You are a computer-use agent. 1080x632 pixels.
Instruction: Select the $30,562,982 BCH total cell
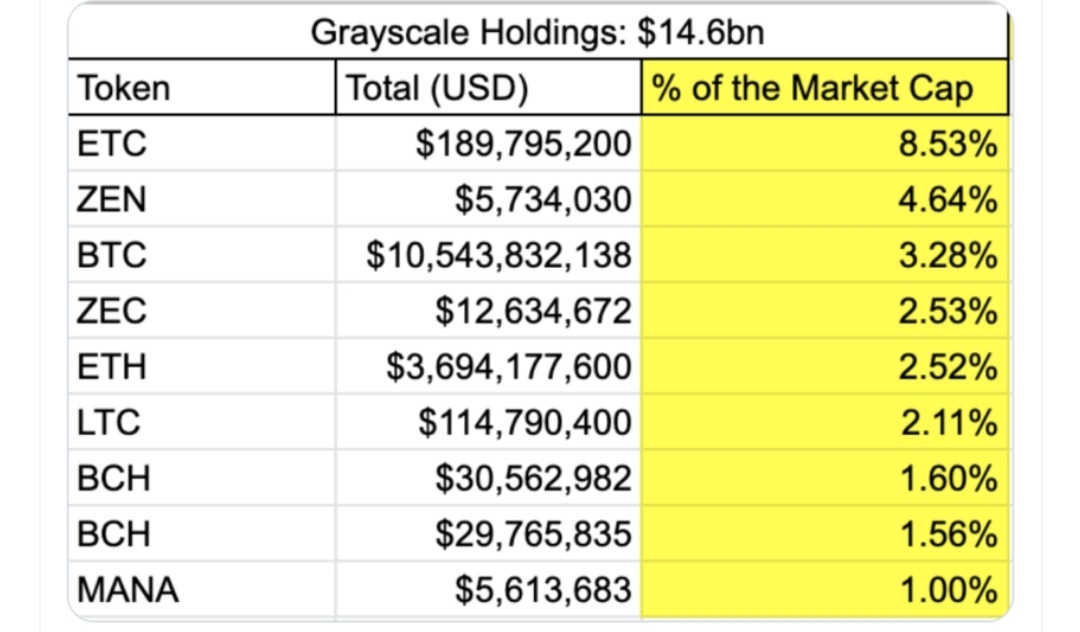click(488, 478)
